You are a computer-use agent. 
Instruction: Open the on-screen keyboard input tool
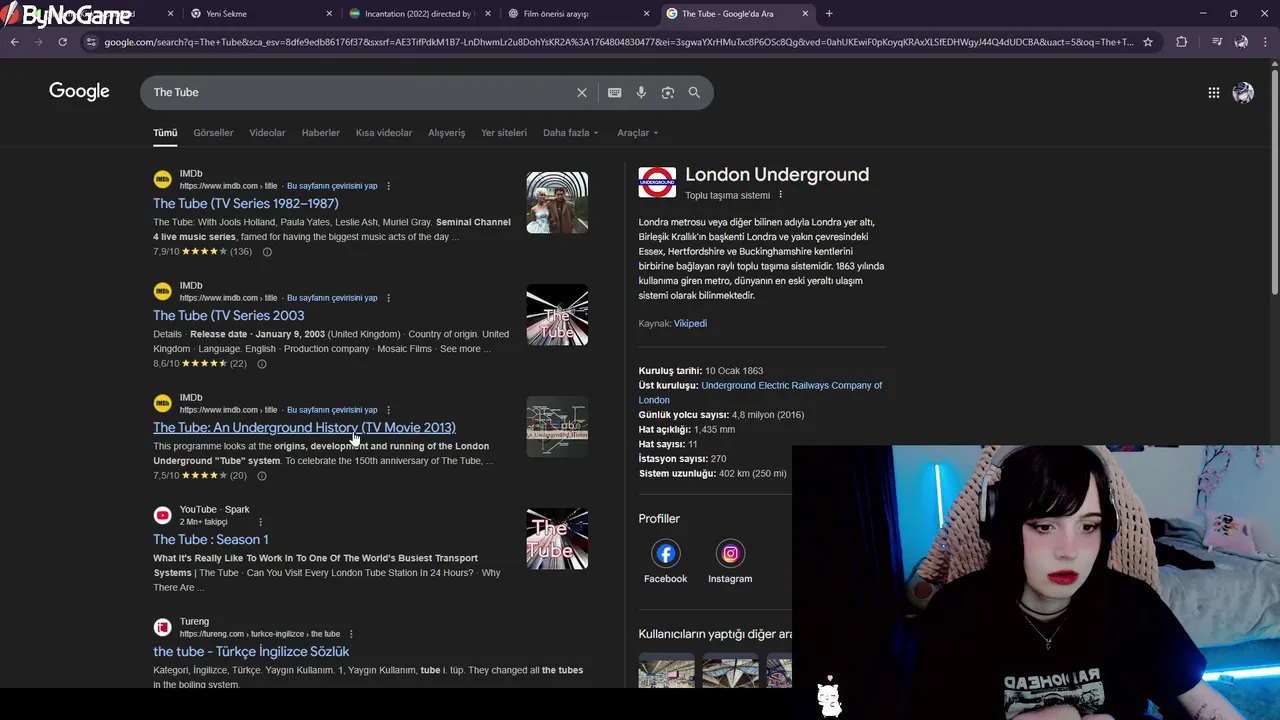pyautogui.click(x=615, y=92)
